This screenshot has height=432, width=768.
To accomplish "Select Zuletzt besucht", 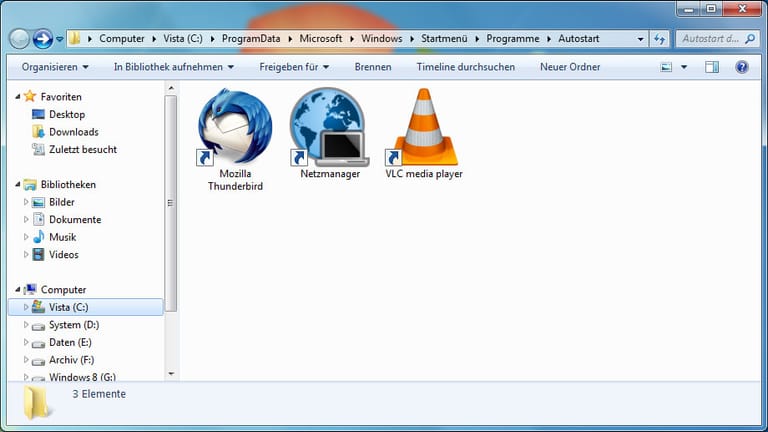I will [x=83, y=149].
